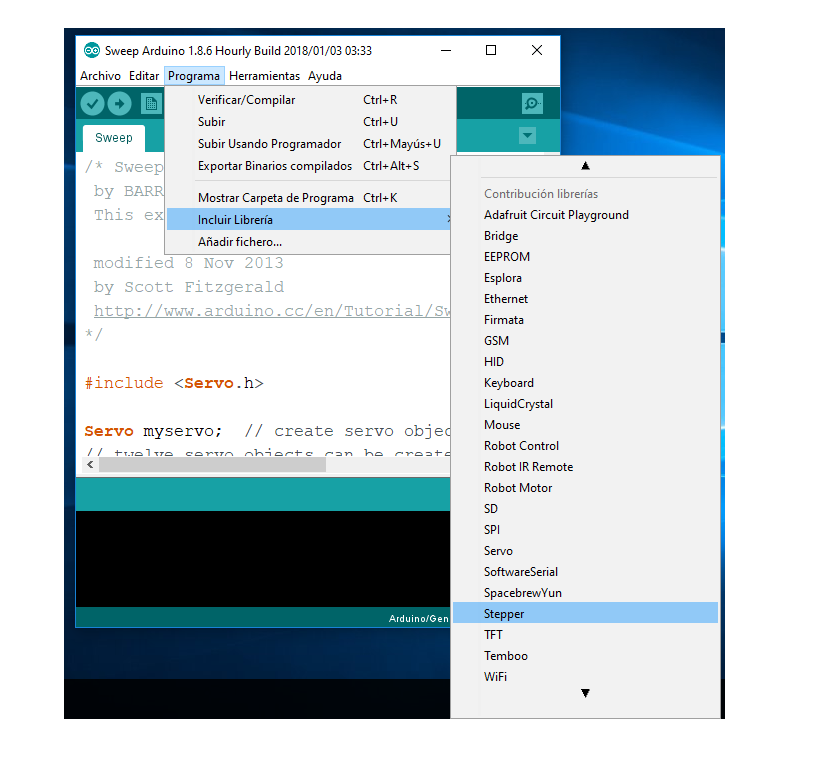Include the EEPROM library
828x768 pixels.
click(x=585, y=257)
